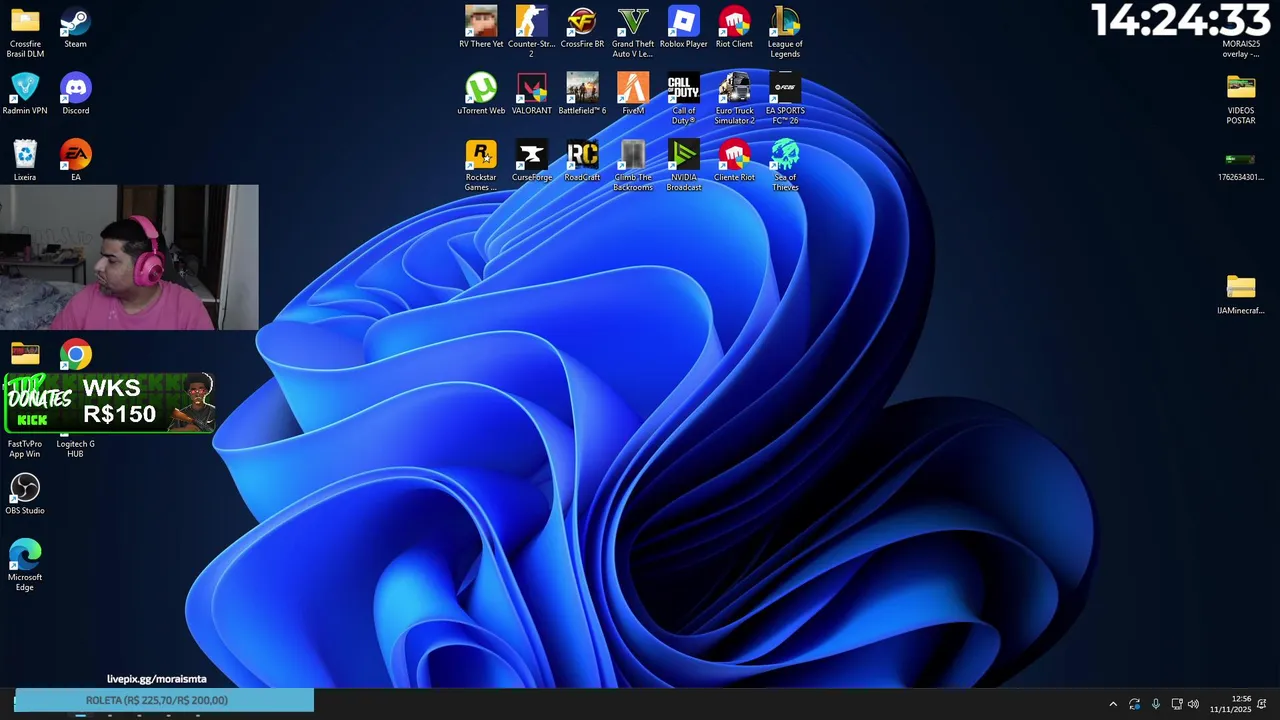Open the volume speaker tray icon
The height and width of the screenshot is (720, 1280).
pyautogui.click(x=1193, y=704)
